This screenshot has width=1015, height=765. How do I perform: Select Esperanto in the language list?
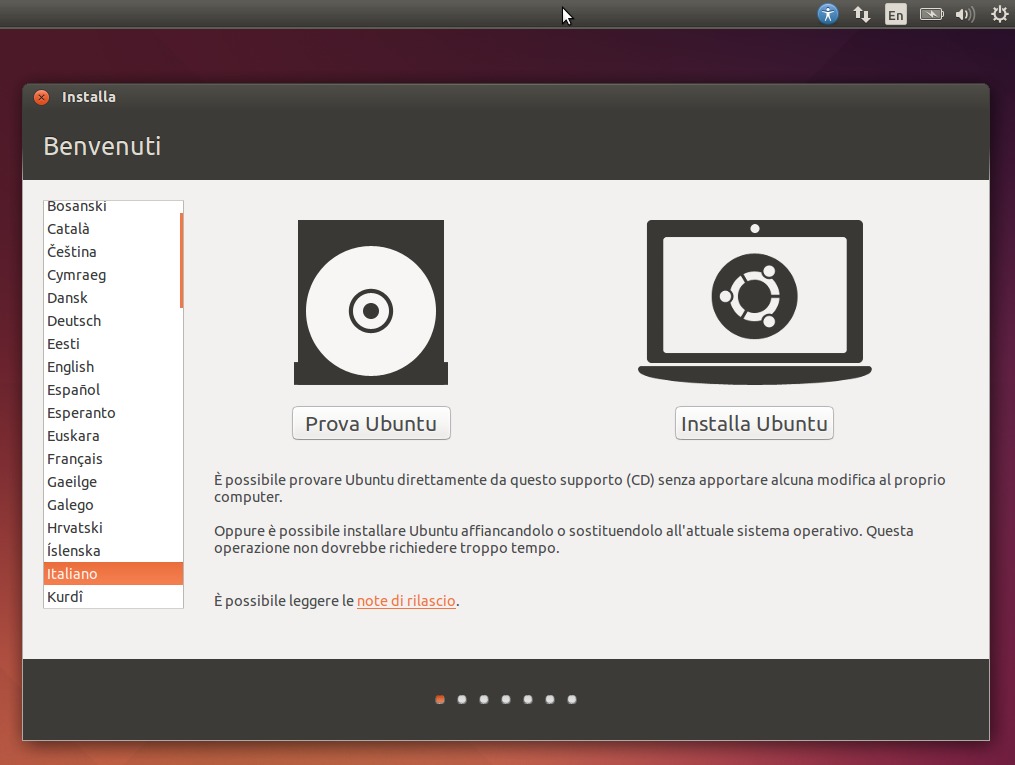click(113, 413)
